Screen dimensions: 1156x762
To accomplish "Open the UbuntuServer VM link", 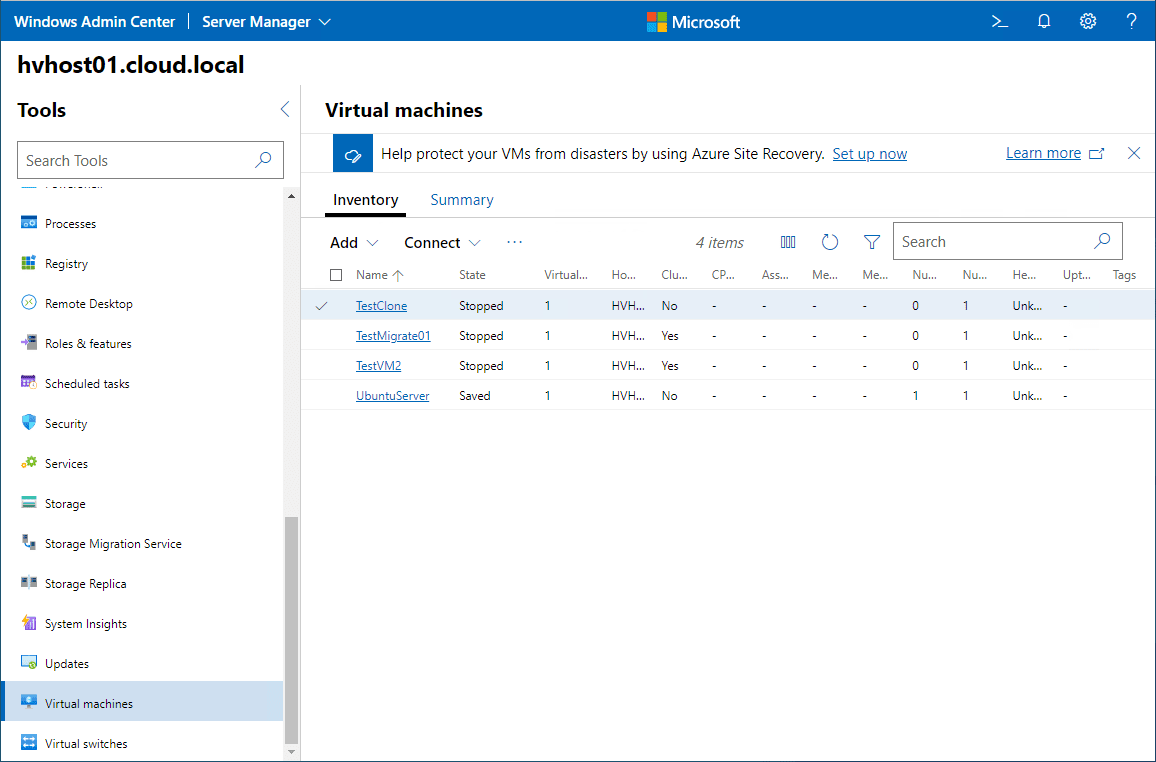I will click(x=392, y=396).
